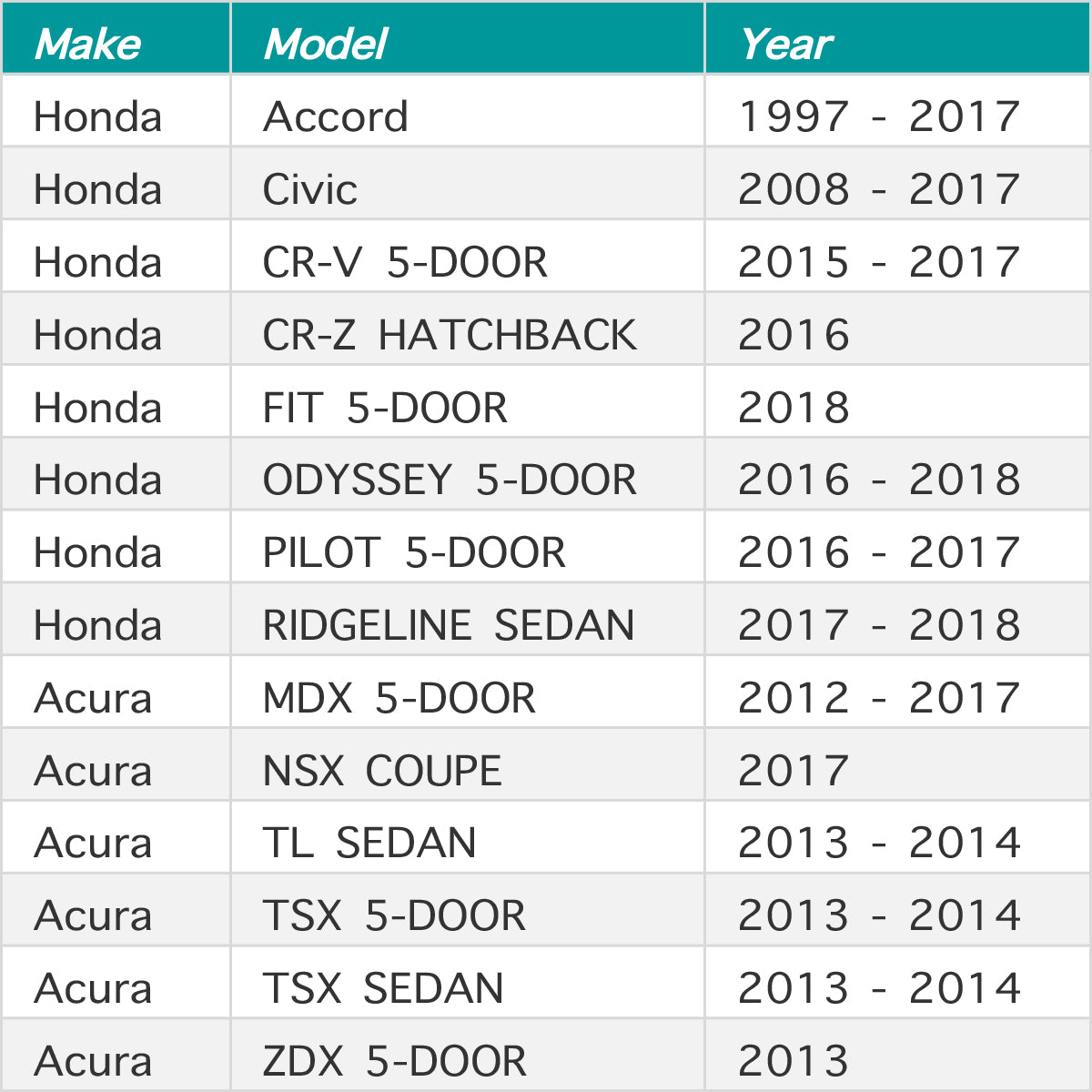This screenshot has height=1092, width=1092.
Task: Select the TL SEDAN cell
Action: click(x=468, y=837)
